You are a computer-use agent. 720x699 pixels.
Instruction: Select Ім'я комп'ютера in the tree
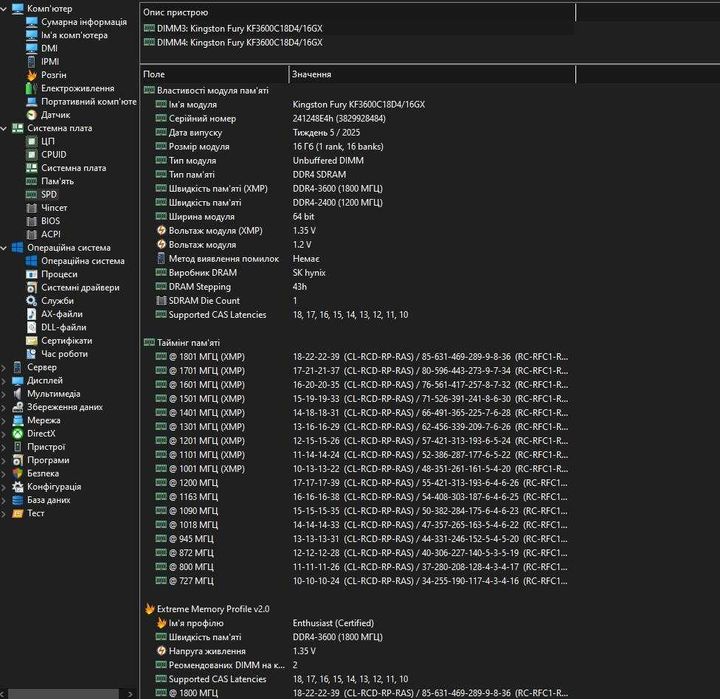click(x=74, y=35)
